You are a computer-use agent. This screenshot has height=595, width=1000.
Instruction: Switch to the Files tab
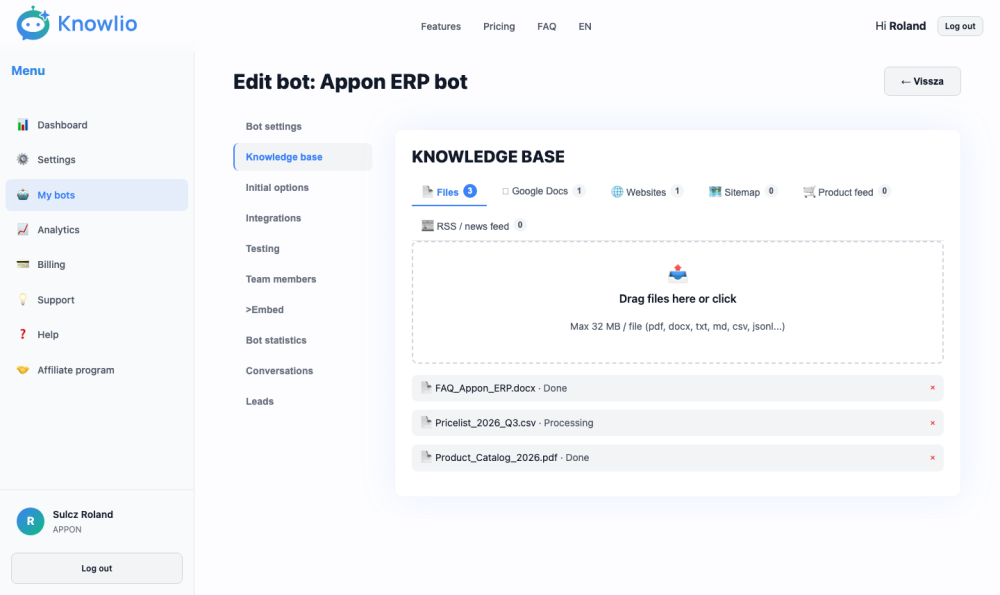pos(449,191)
